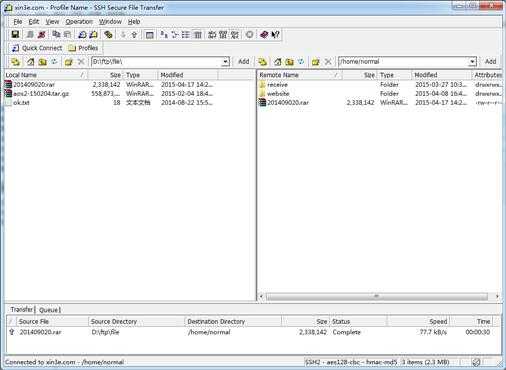The width and height of the screenshot is (506, 370).
Task: Open the View menu
Action: tap(52, 22)
